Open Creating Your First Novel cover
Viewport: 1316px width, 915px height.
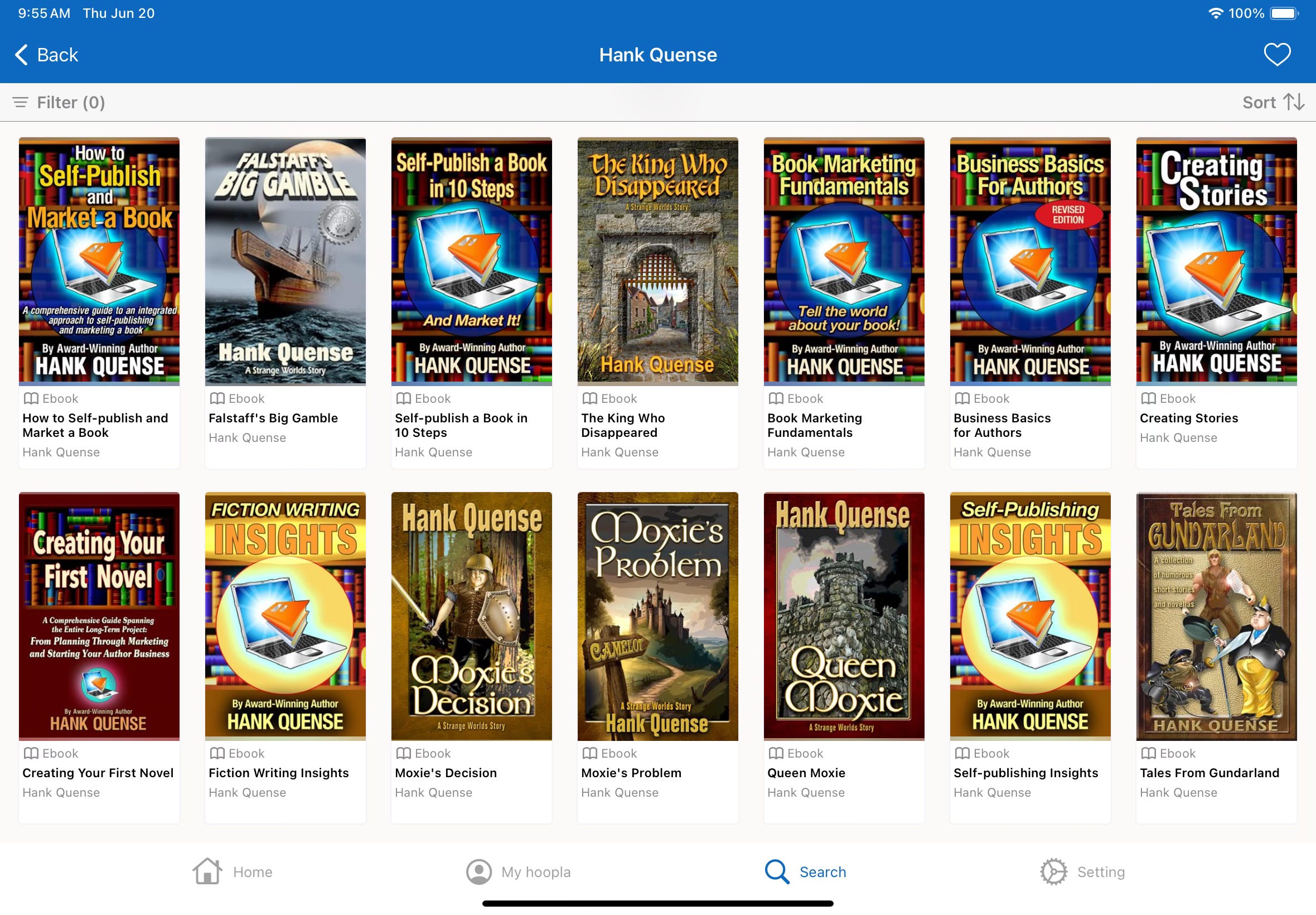(99, 617)
